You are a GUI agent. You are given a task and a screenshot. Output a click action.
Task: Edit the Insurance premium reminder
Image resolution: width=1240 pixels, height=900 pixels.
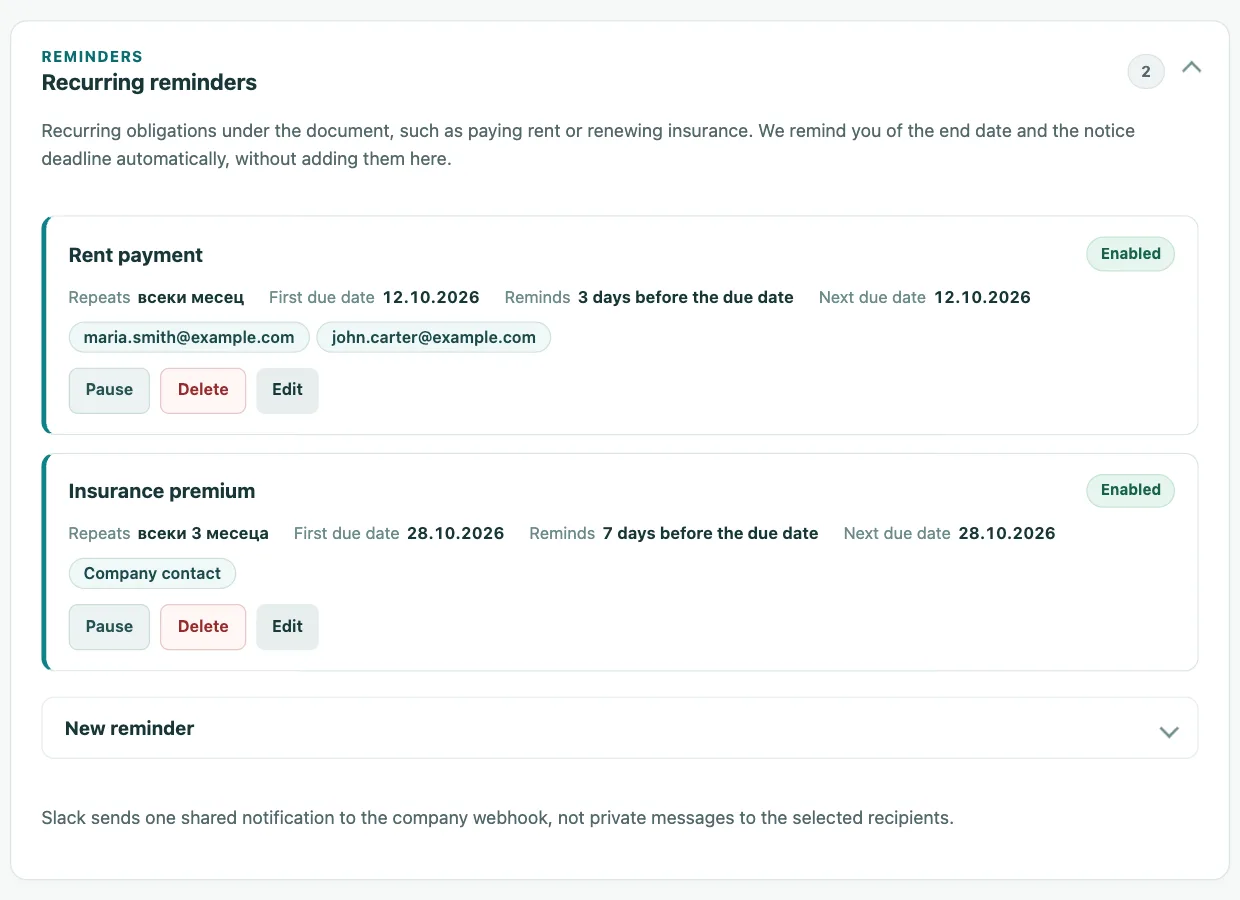tap(287, 627)
